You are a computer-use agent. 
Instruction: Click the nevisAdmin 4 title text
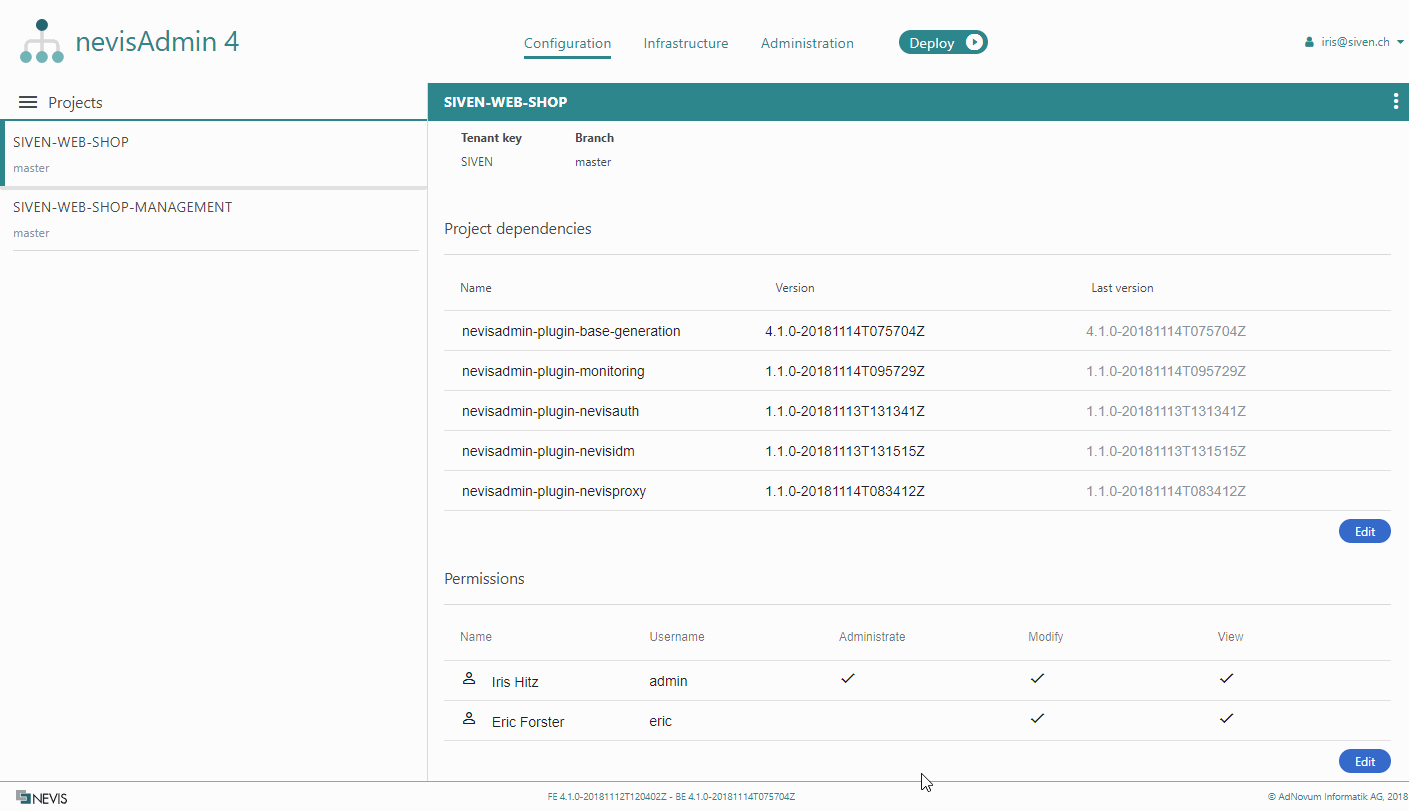tap(157, 42)
